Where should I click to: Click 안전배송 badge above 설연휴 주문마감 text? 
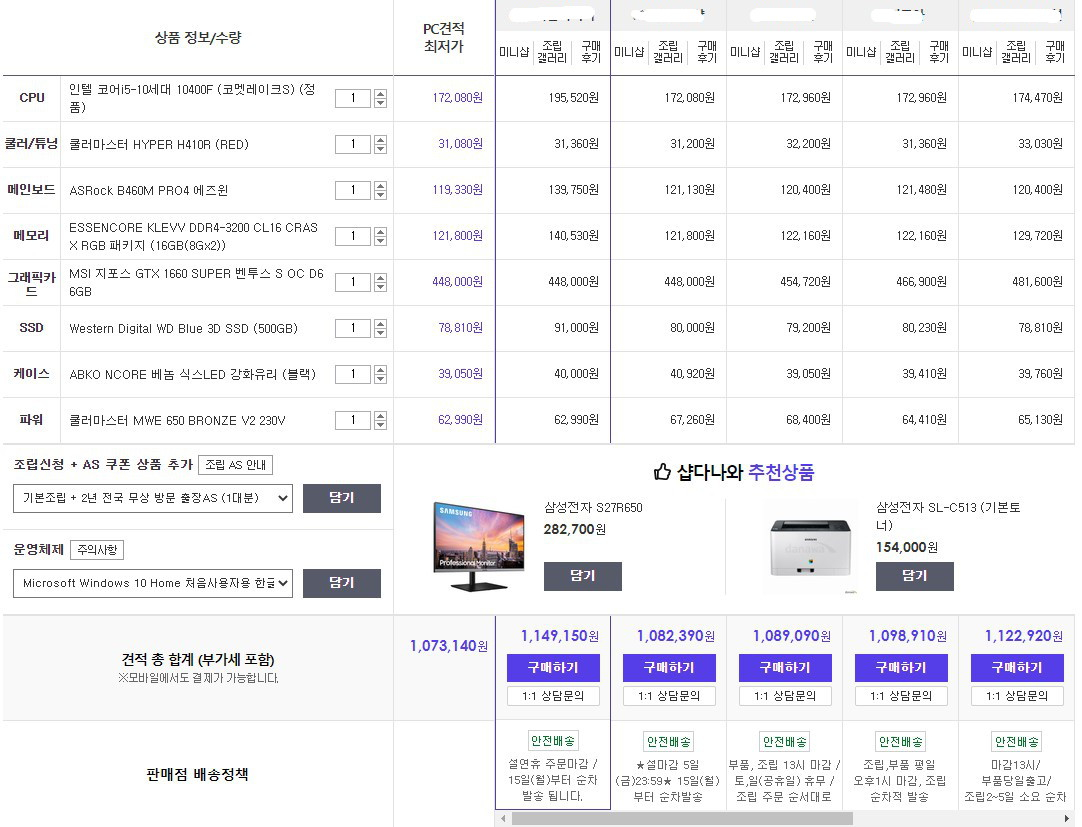point(553,741)
